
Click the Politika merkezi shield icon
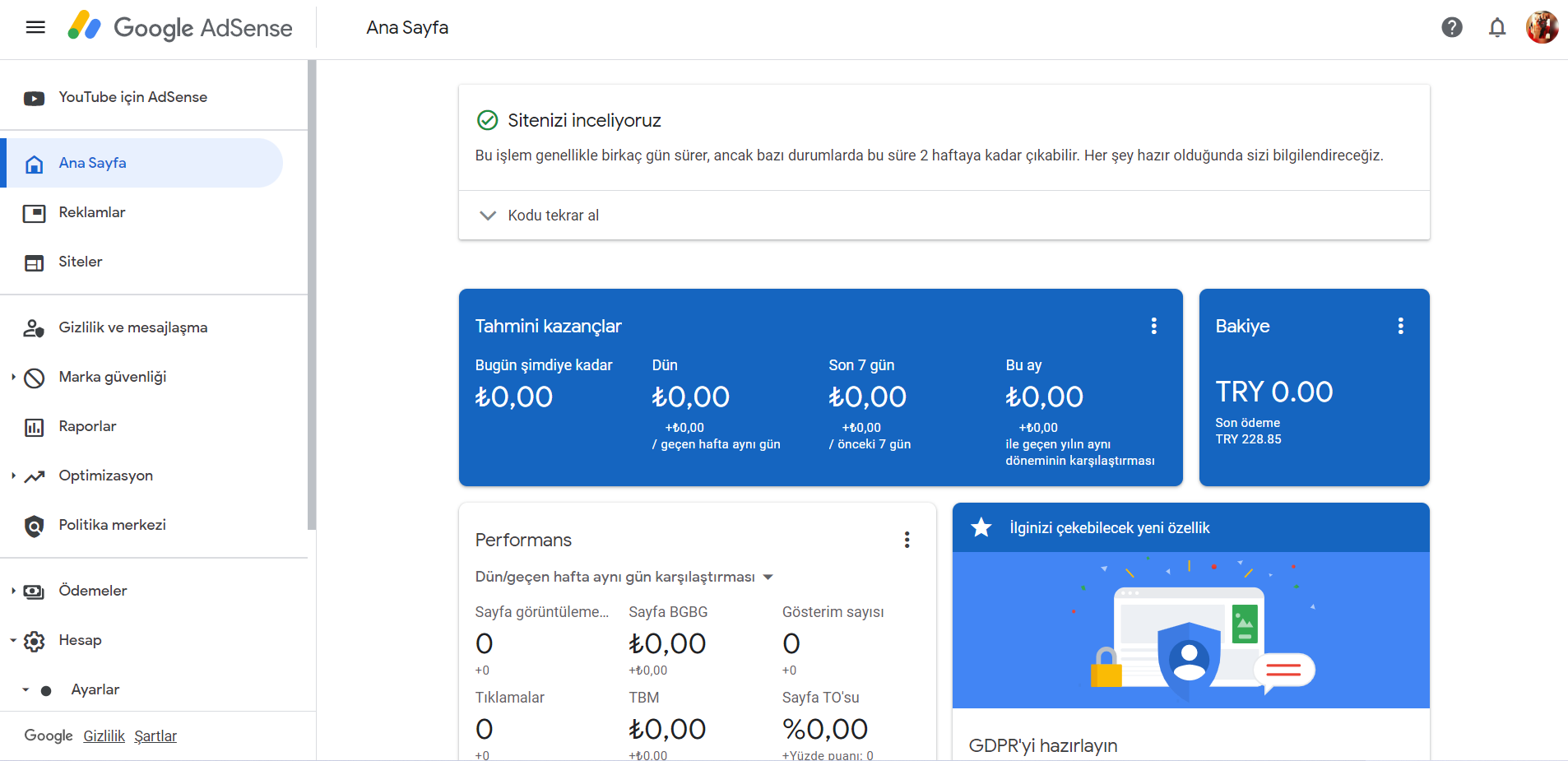point(34,526)
